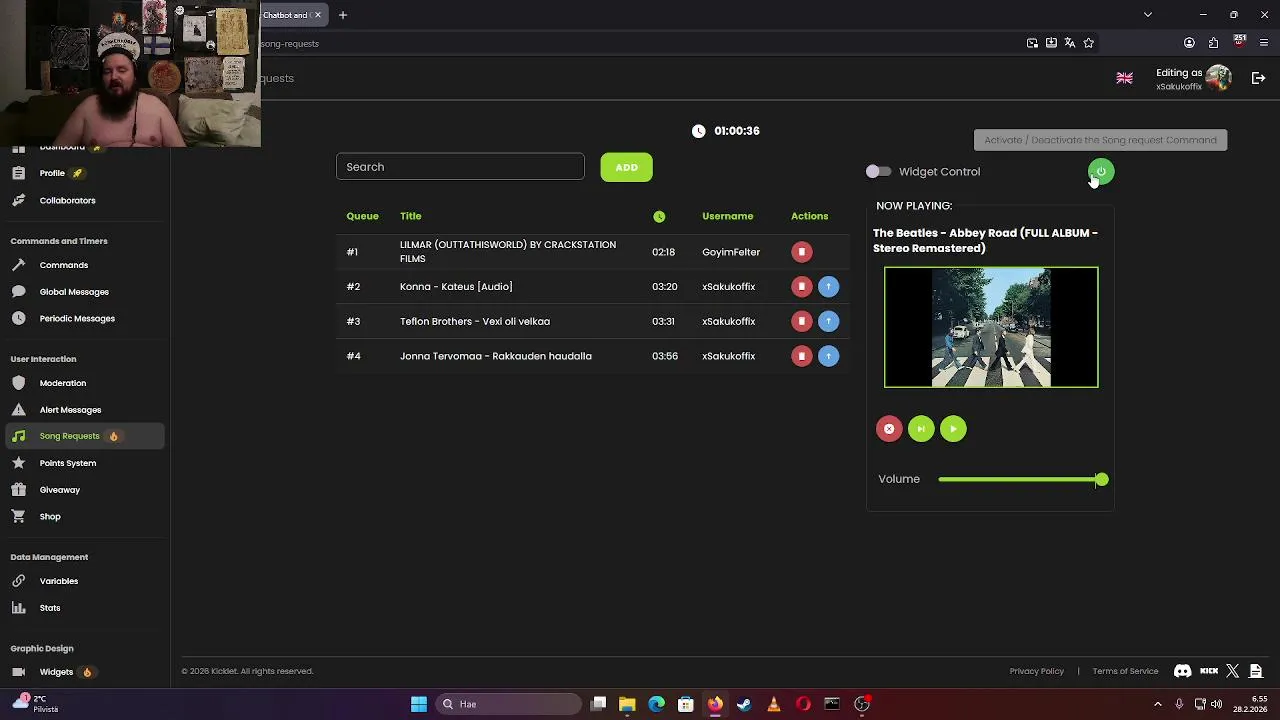
Task: Open File Explorer from taskbar
Action: 627,704
